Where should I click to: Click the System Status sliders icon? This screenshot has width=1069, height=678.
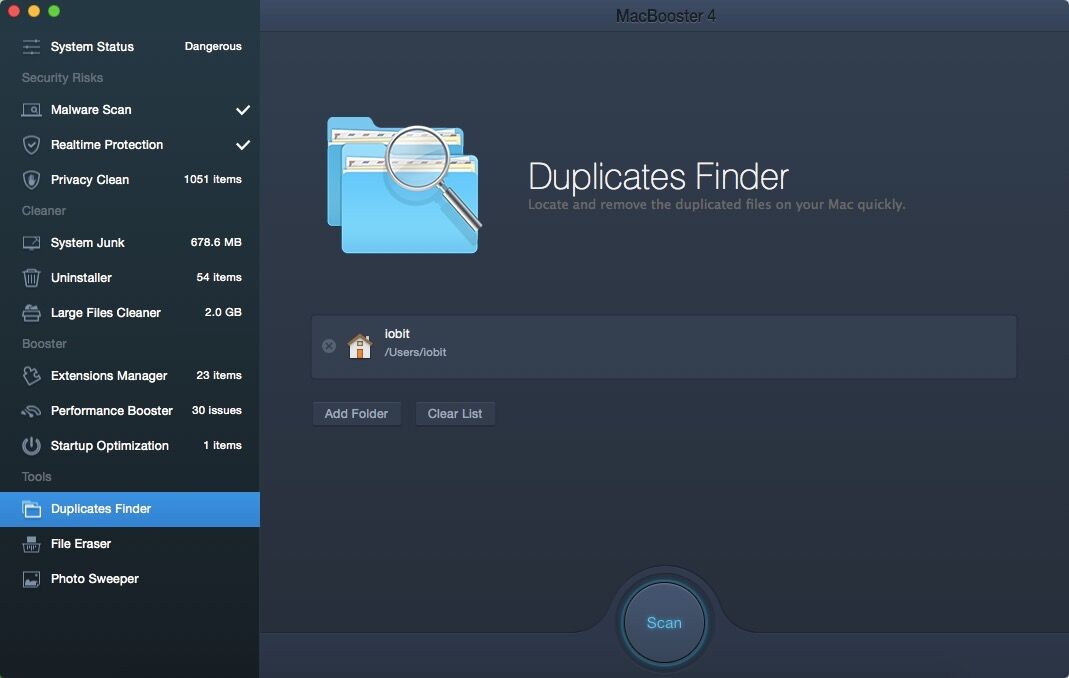[x=31, y=46]
